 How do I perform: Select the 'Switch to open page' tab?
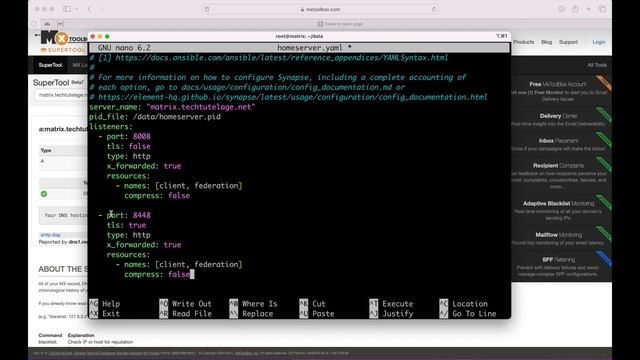pos(340,24)
